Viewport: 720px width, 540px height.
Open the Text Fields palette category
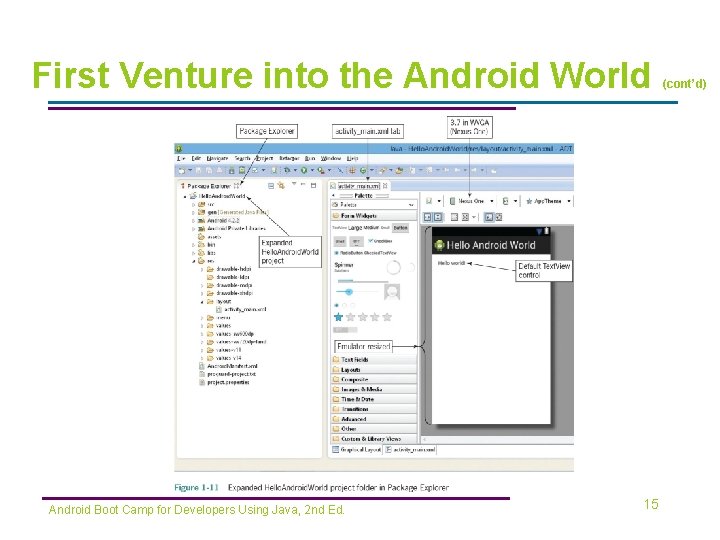click(x=374, y=360)
